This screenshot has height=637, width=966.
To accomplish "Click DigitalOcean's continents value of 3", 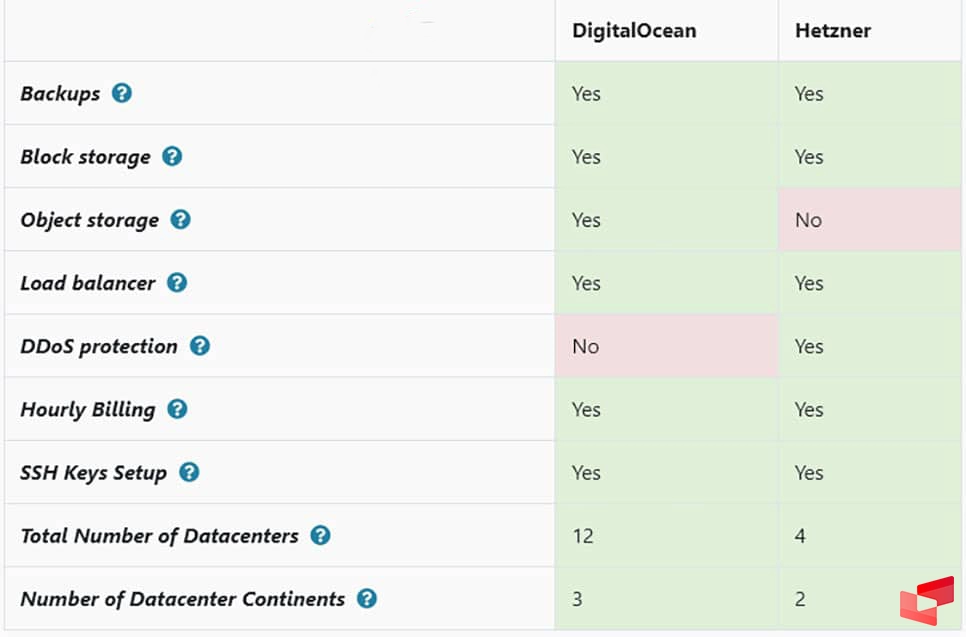I will click(x=577, y=599).
